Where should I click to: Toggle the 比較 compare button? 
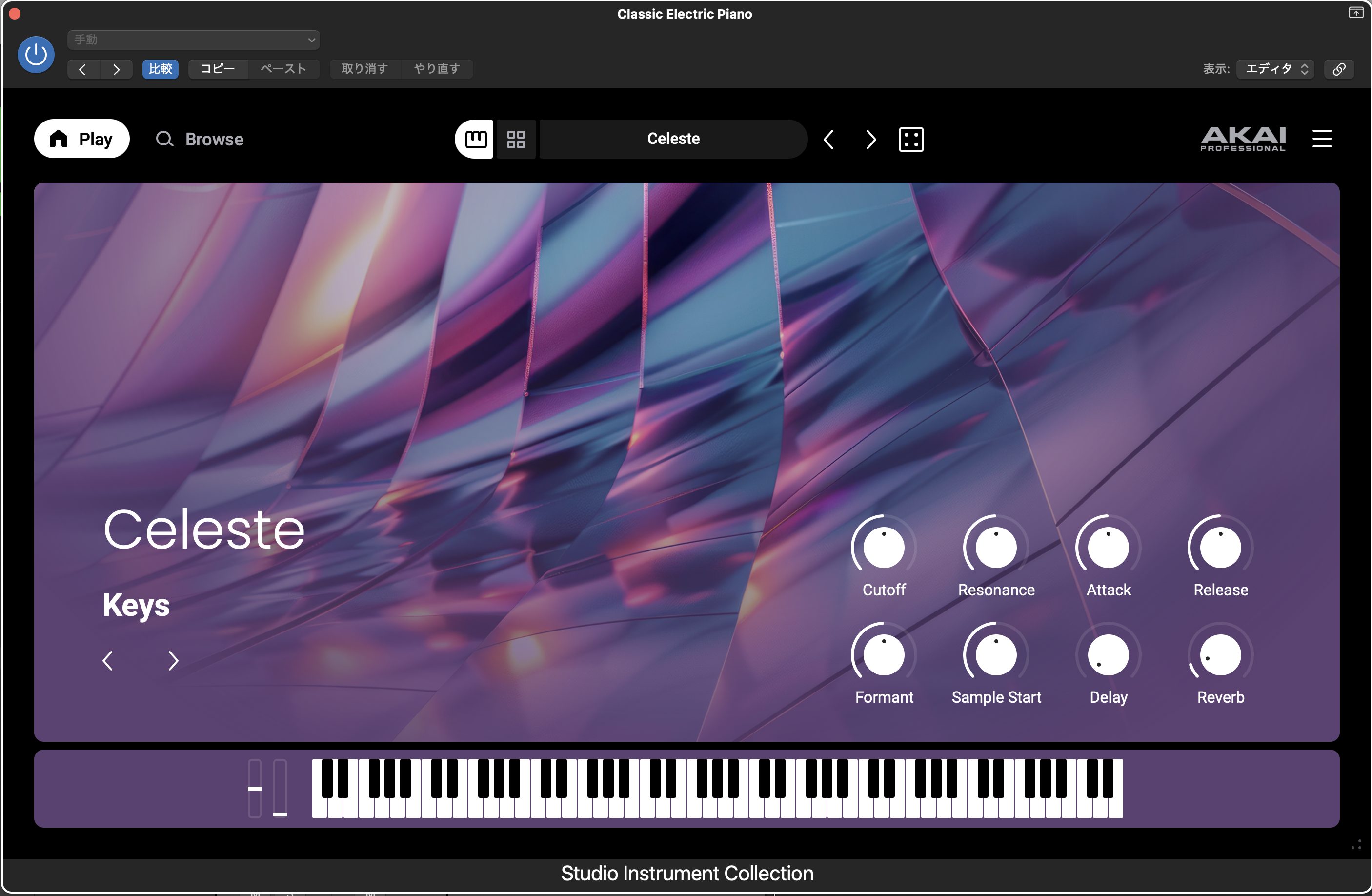click(x=160, y=69)
